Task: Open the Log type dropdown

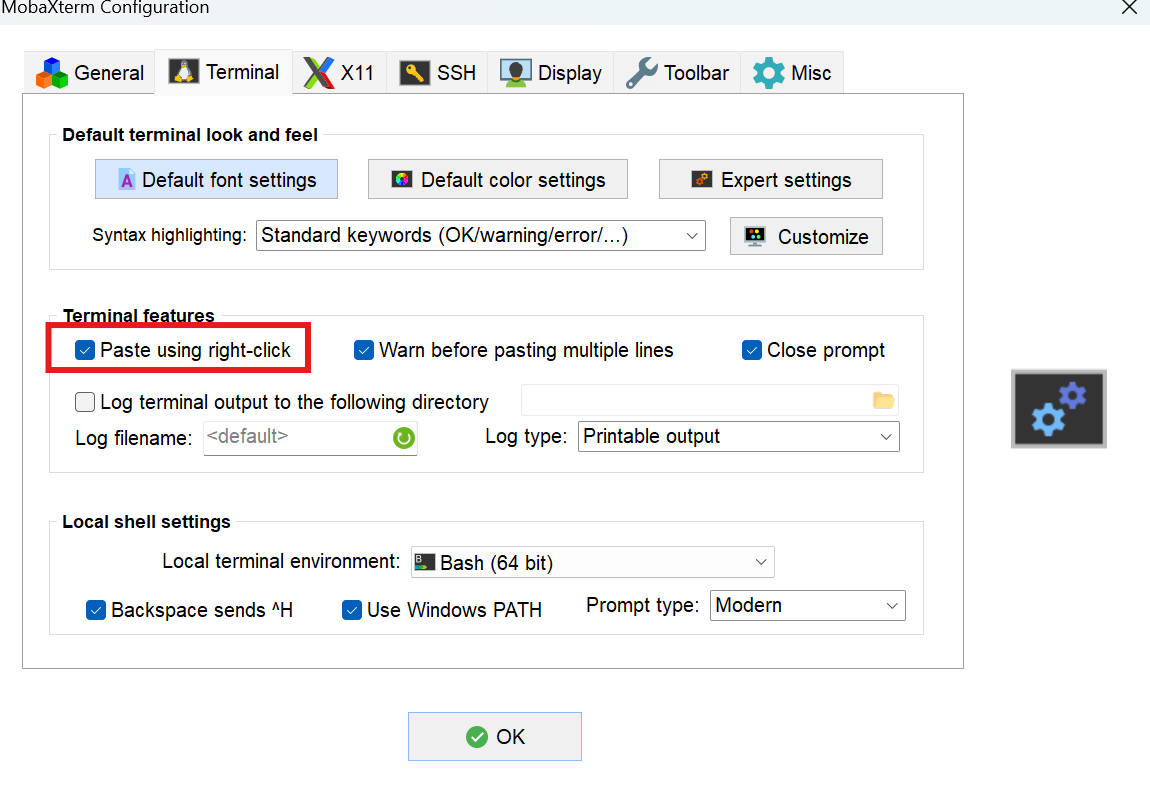Action: click(739, 436)
